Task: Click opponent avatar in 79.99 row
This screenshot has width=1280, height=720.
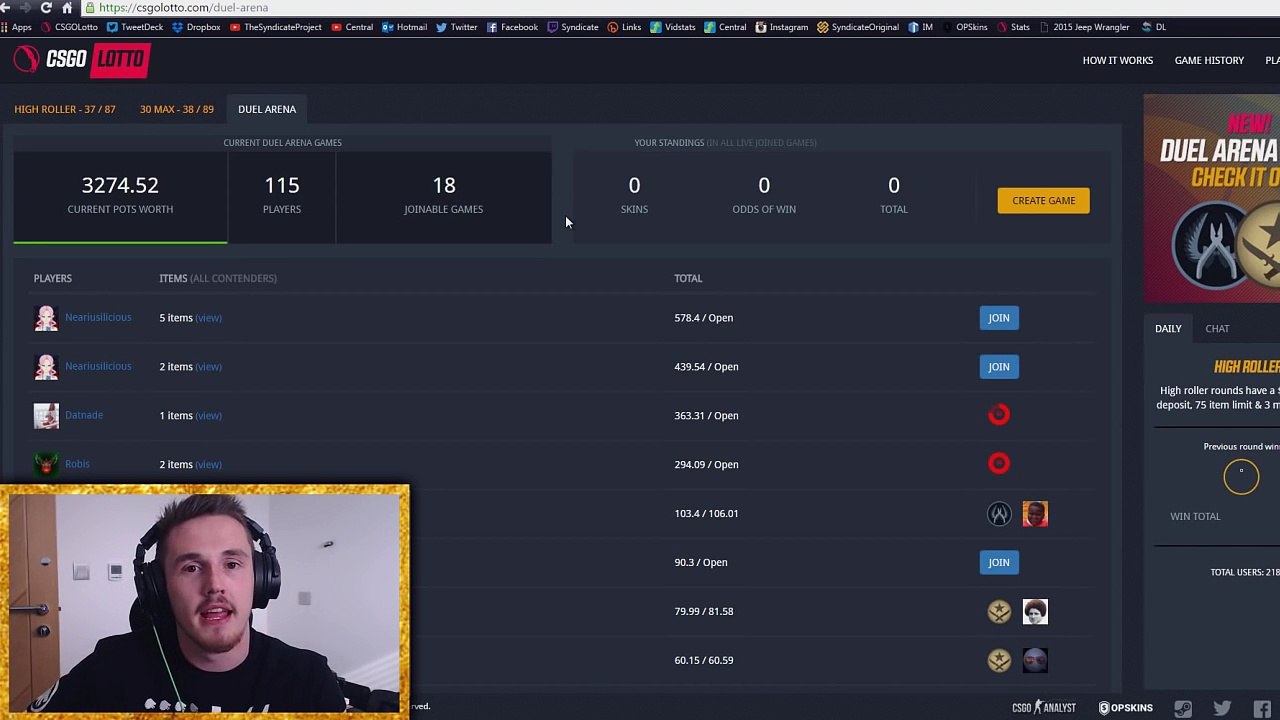Action: point(1035,611)
